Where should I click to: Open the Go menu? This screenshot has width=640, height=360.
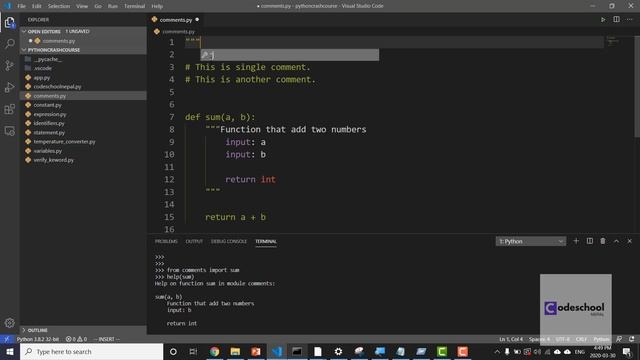point(98,6)
